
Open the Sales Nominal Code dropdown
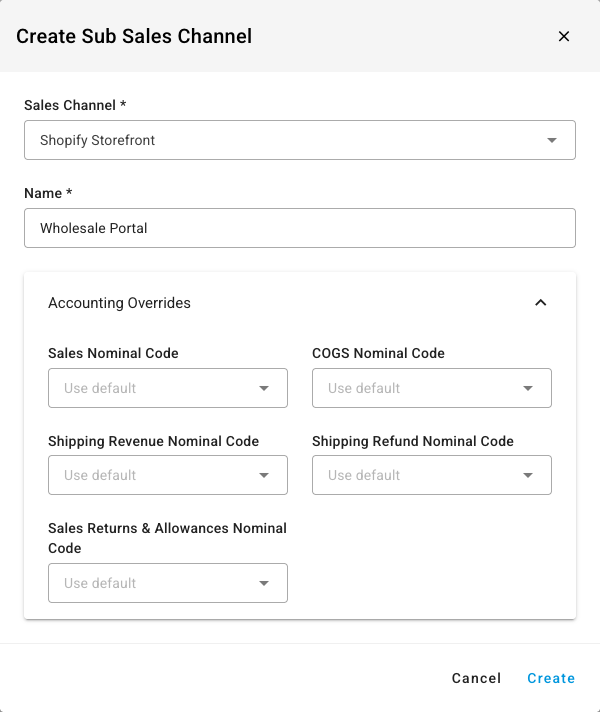(x=168, y=388)
